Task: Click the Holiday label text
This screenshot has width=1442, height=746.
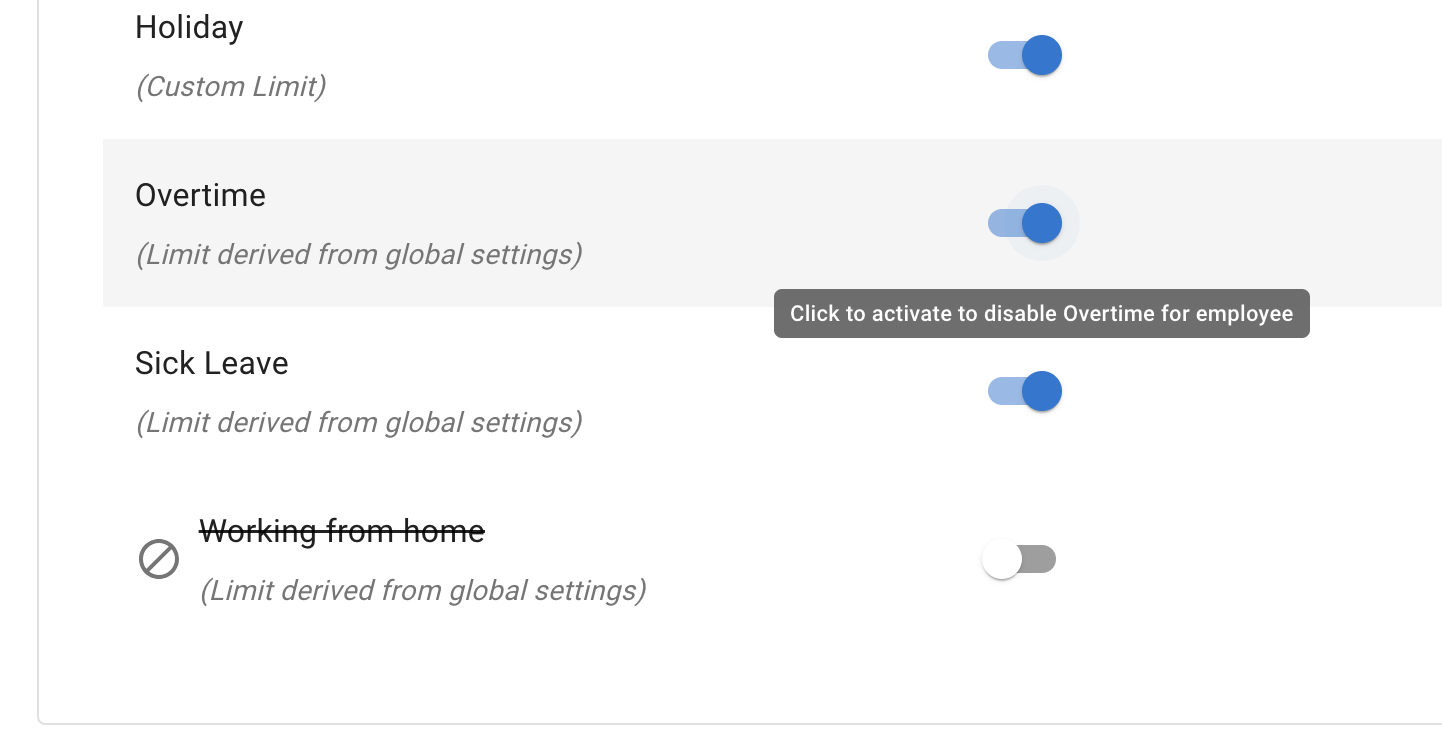Action: 189,27
